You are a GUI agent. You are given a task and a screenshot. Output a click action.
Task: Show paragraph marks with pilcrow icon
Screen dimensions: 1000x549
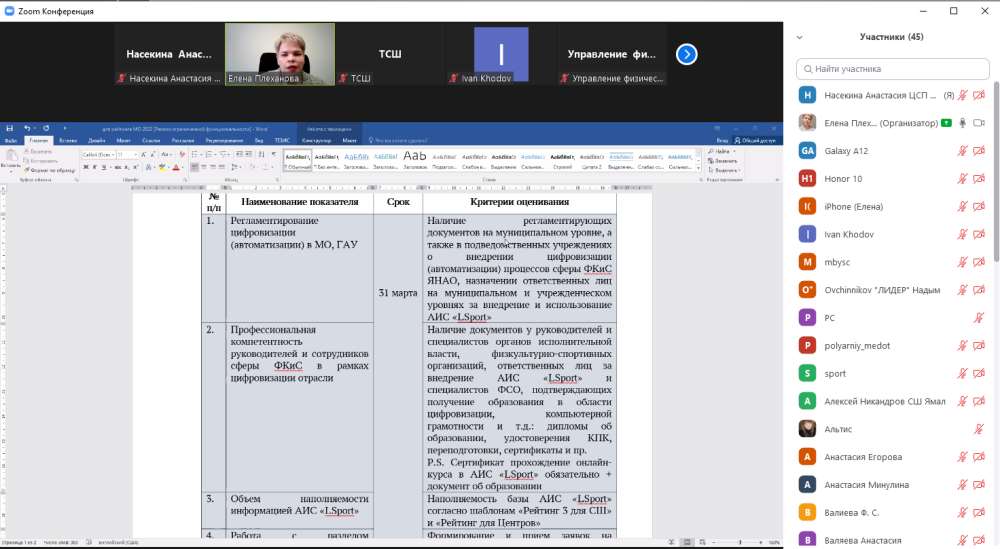[x=274, y=154]
